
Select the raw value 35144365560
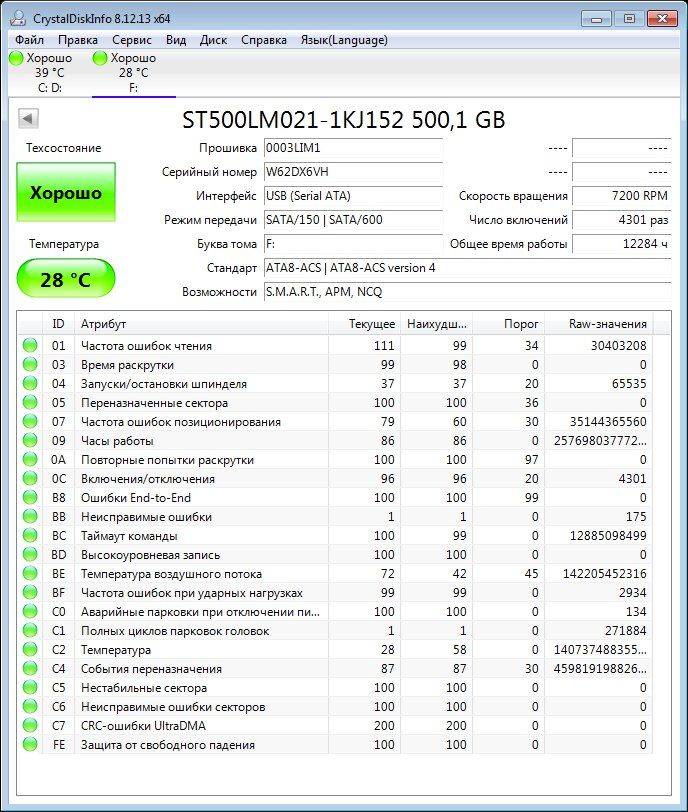pos(608,422)
